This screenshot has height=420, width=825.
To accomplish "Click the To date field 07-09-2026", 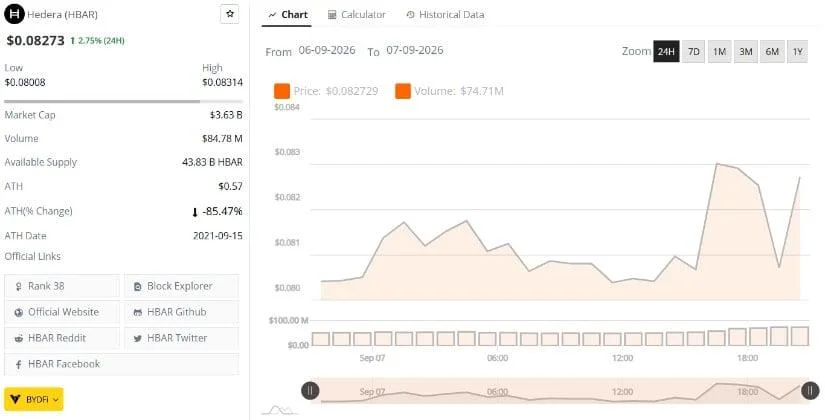I will point(415,51).
